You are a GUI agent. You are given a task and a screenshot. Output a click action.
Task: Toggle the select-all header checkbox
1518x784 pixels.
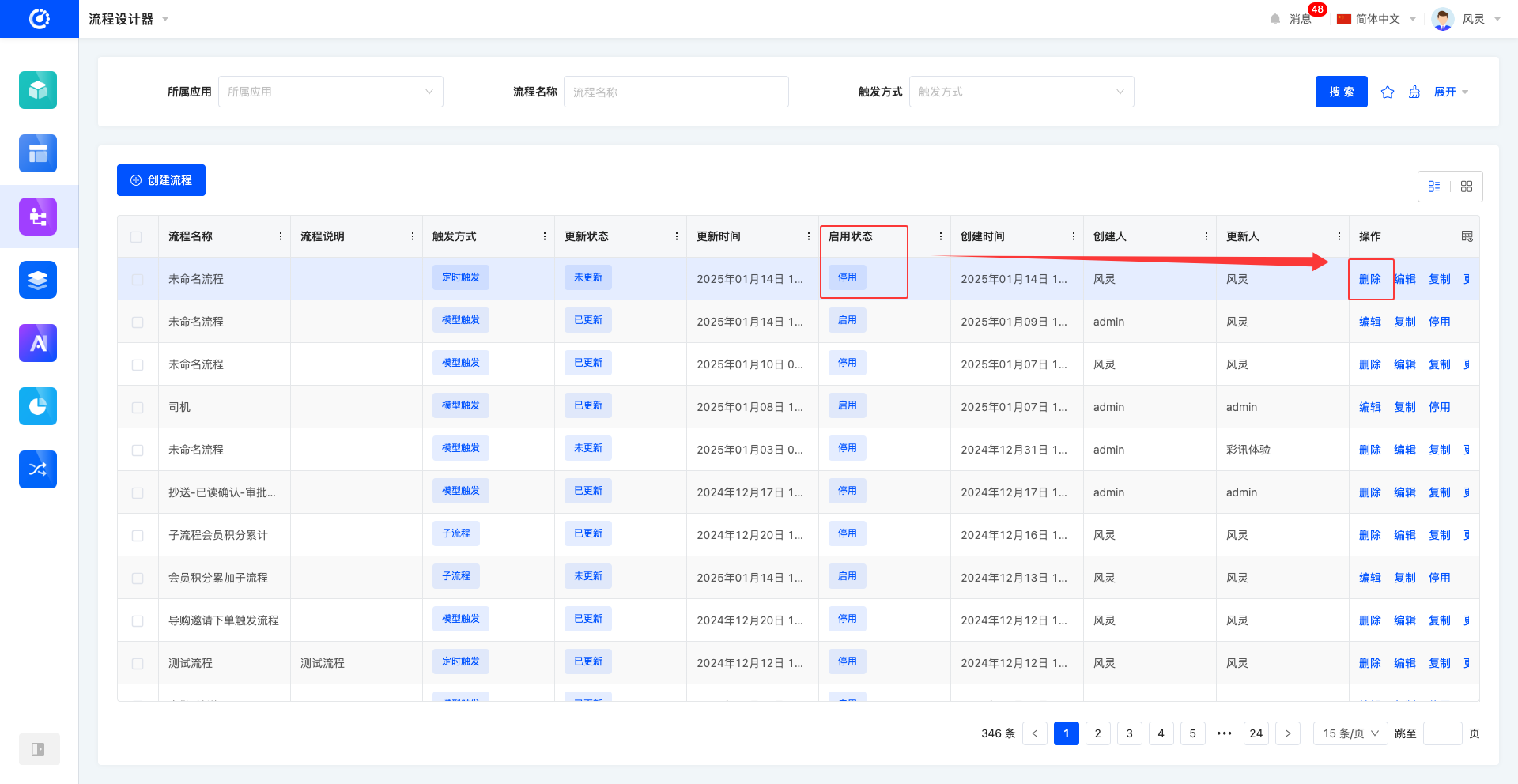(x=137, y=237)
